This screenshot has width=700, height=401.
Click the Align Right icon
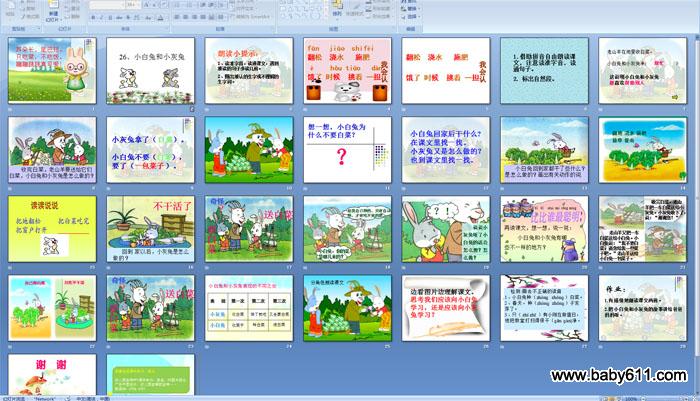click(194, 17)
